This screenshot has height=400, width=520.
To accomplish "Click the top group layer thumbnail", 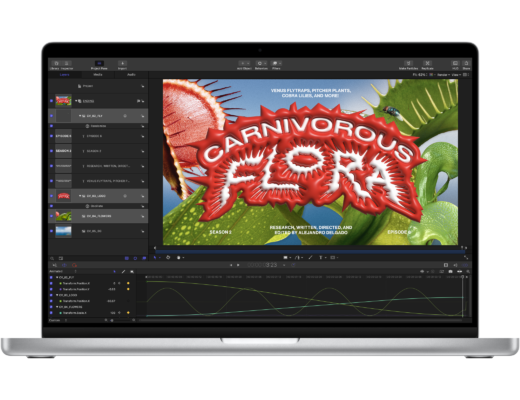I will tap(63, 101).
